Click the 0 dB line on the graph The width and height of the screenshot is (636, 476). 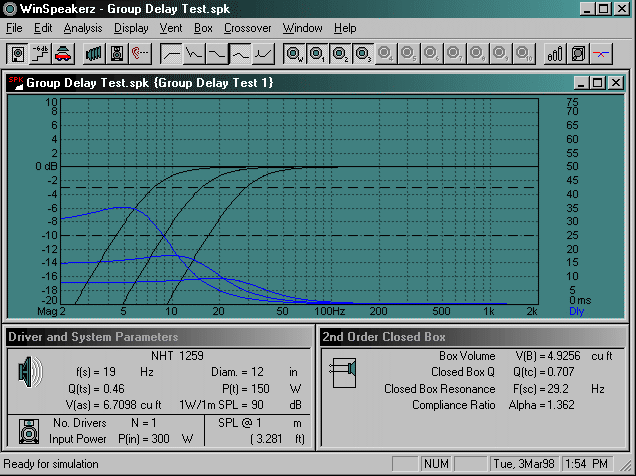point(300,166)
